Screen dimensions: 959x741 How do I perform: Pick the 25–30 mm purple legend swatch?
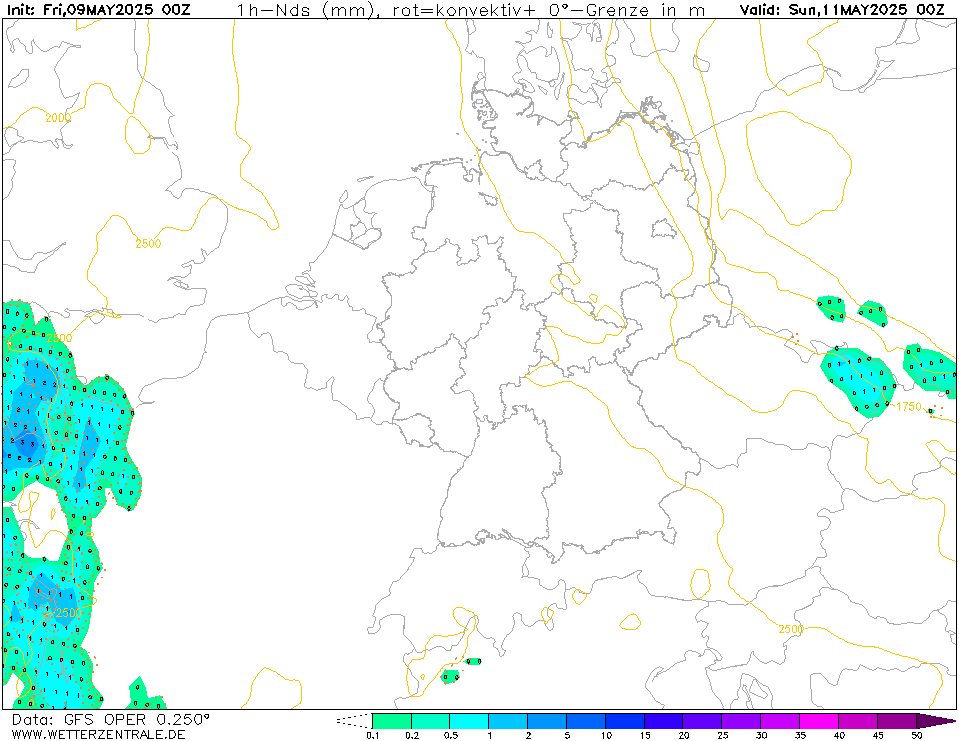(x=741, y=721)
